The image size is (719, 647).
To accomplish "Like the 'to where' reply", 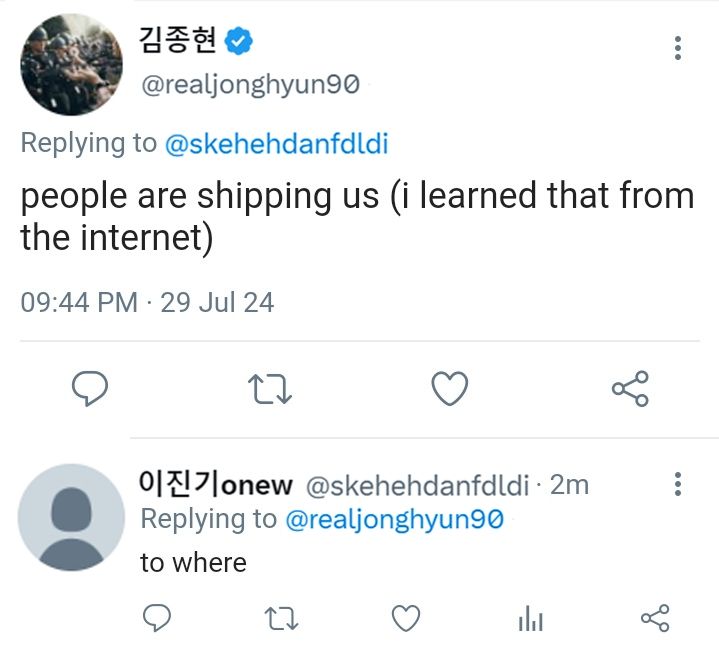I will pyautogui.click(x=406, y=618).
